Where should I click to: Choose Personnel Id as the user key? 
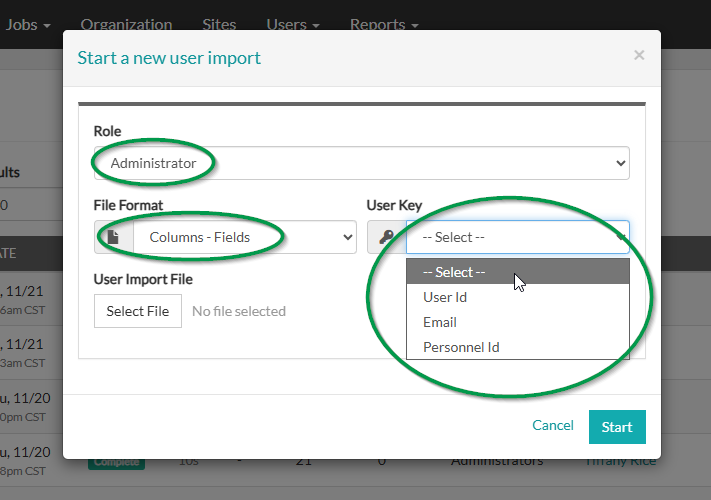click(517, 347)
